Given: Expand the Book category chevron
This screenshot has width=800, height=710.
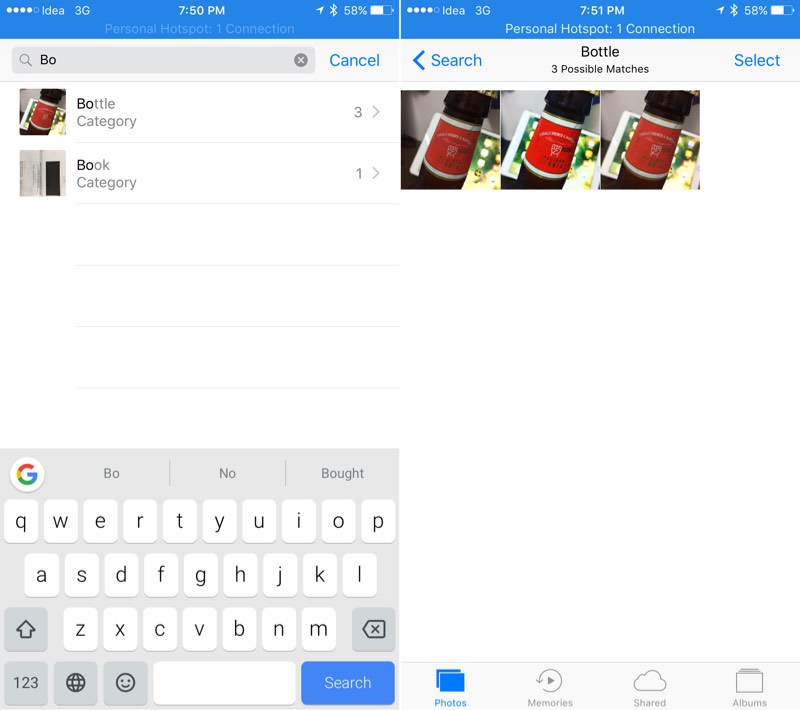Looking at the screenshot, I should (376, 173).
